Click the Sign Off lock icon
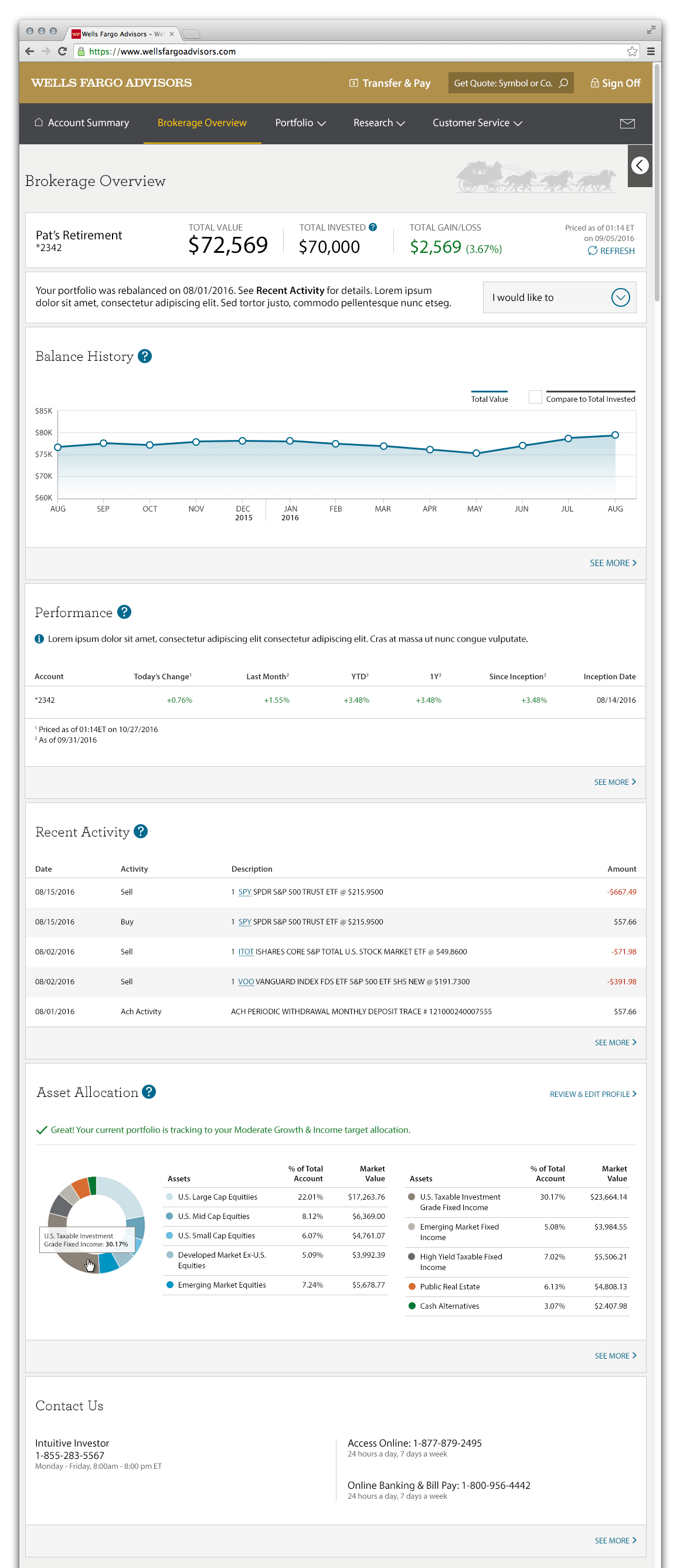The width and height of the screenshot is (680, 1568). coord(595,83)
